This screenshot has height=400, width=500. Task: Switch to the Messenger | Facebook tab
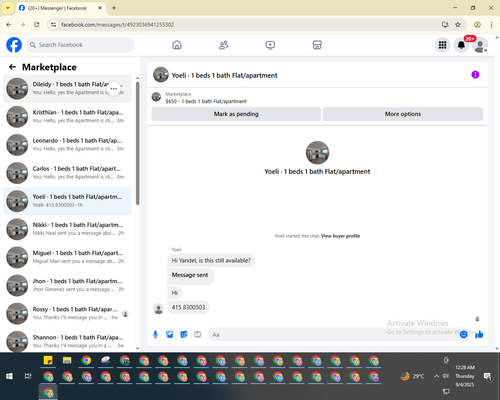click(57, 8)
